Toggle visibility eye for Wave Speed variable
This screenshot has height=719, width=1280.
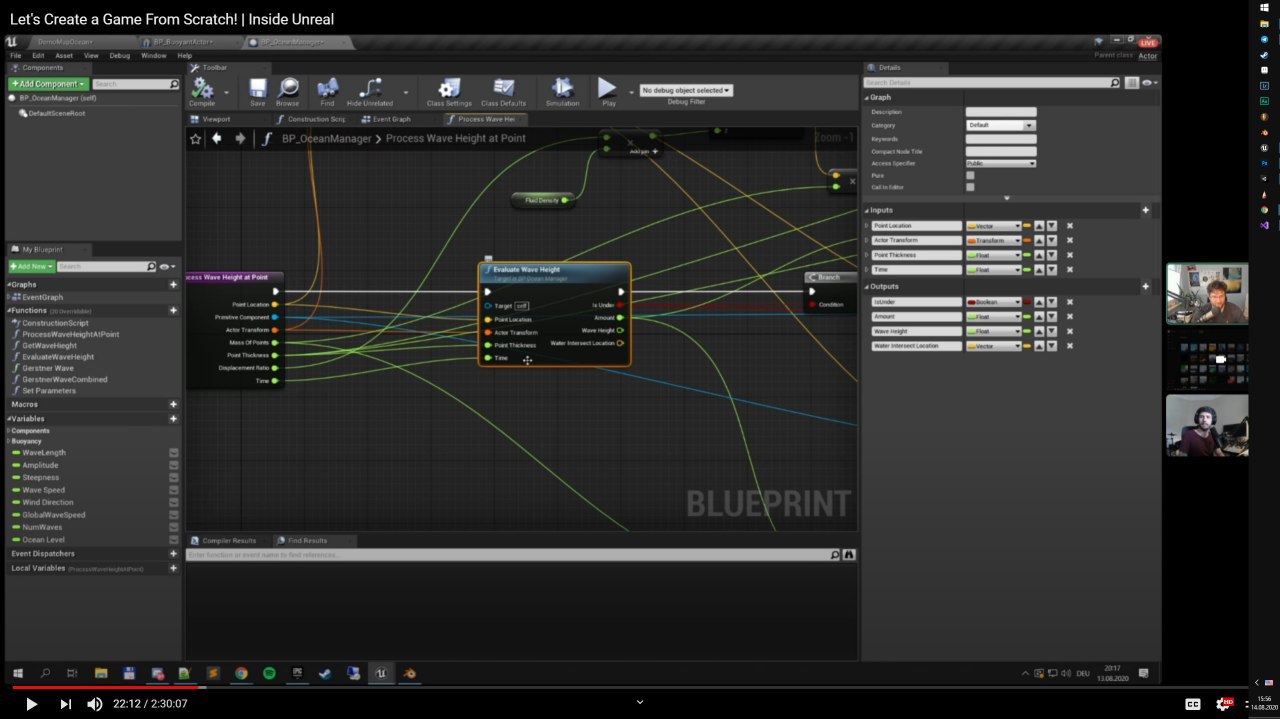174,490
